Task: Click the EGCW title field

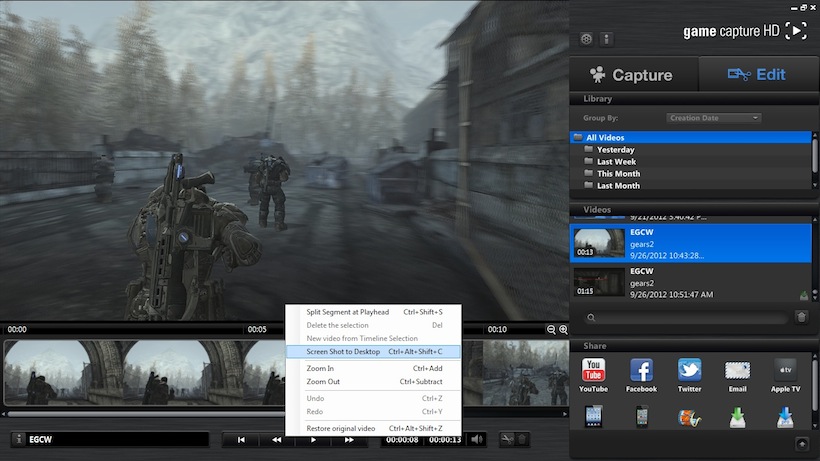Action: pos(118,440)
